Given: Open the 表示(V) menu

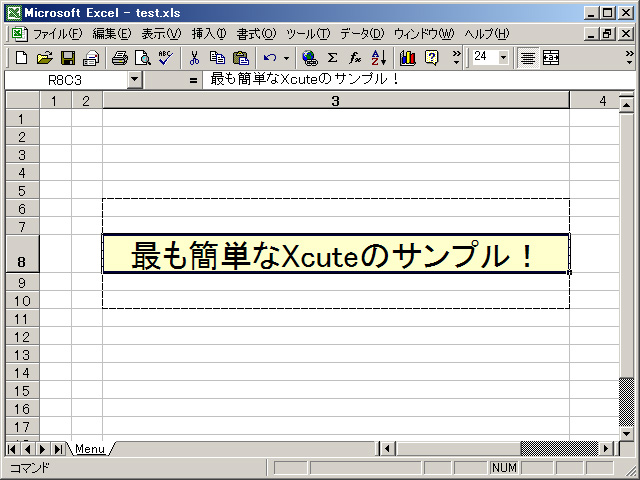Looking at the screenshot, I should 161,34.
